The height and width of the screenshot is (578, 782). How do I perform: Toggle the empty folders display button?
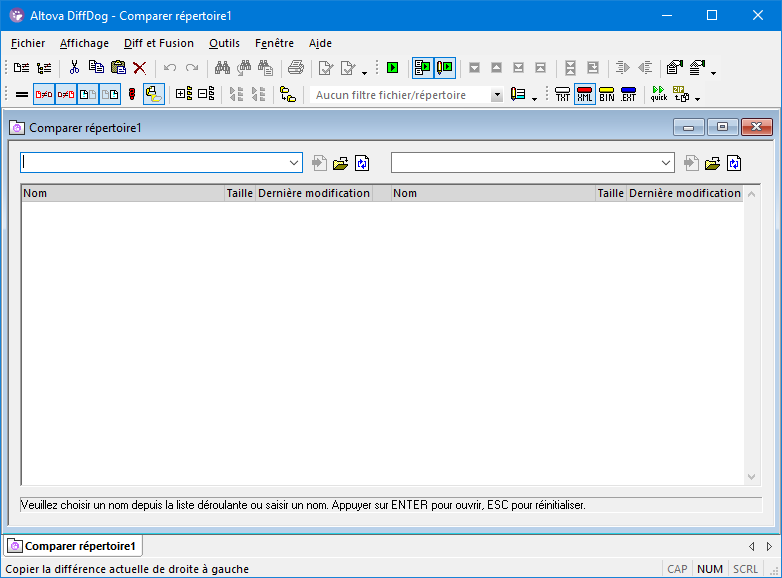(x=154, y=94)
